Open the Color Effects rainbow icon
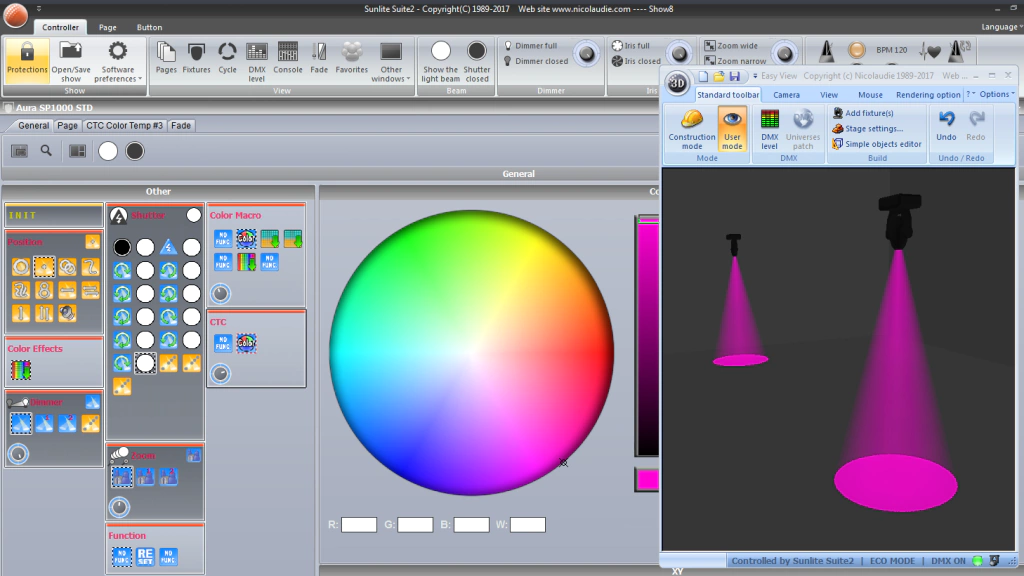This screenshot has height=576, width=1024. pyautogui.click(x=21, y=370)
